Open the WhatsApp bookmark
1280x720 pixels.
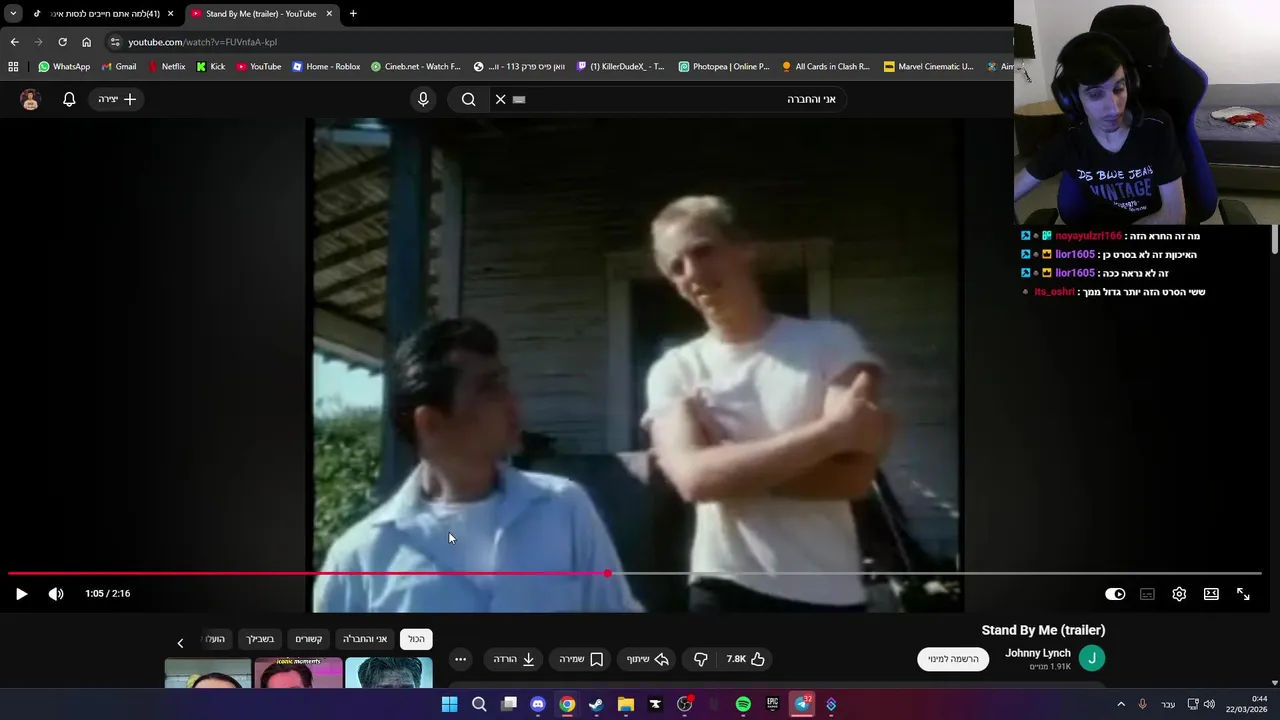[64, 67]
